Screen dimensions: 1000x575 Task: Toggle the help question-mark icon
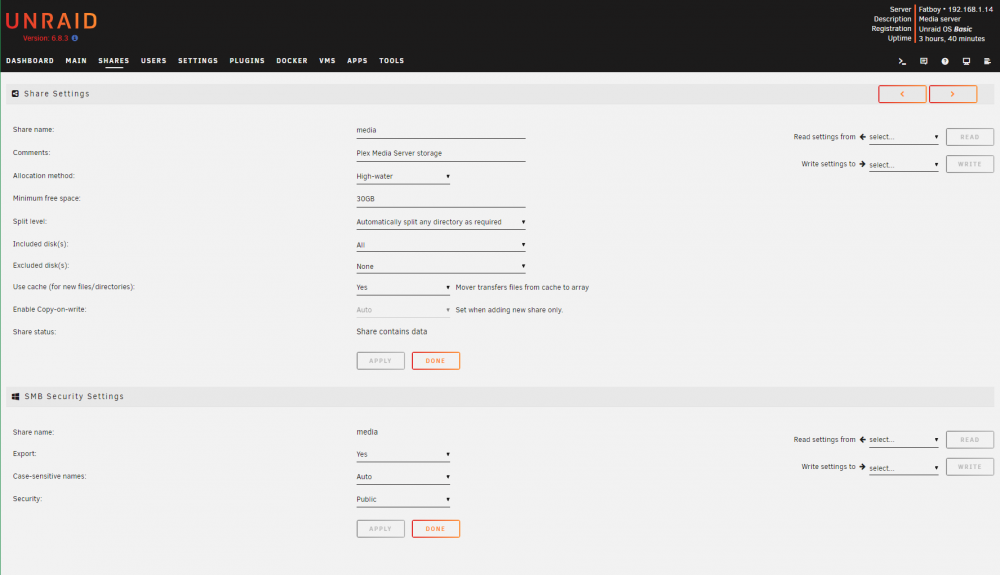945,61
